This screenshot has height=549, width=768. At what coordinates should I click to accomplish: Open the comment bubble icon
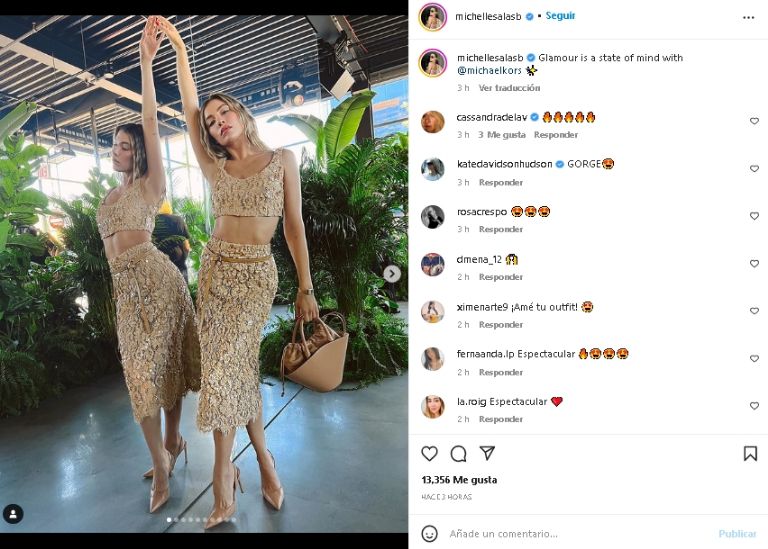point(458,453)
